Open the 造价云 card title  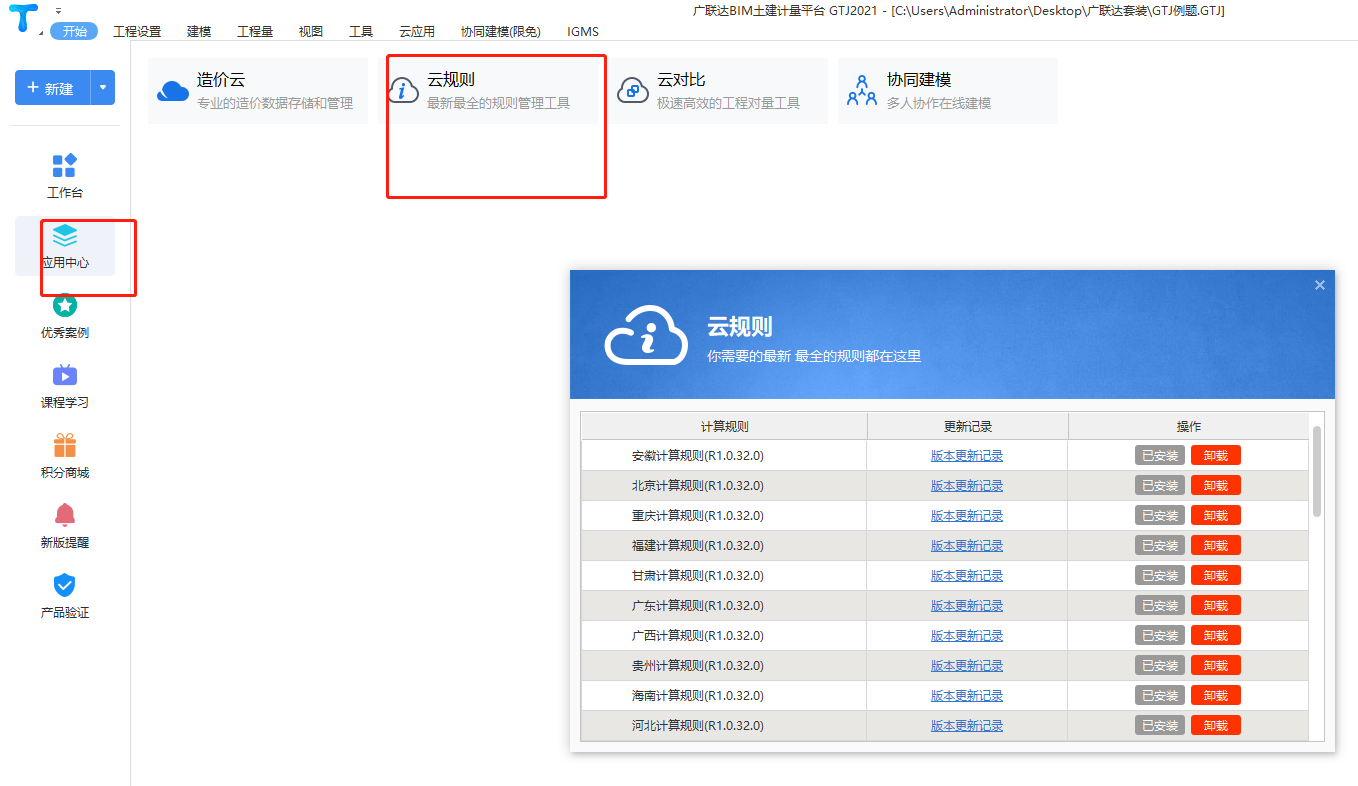click(221, 80)
